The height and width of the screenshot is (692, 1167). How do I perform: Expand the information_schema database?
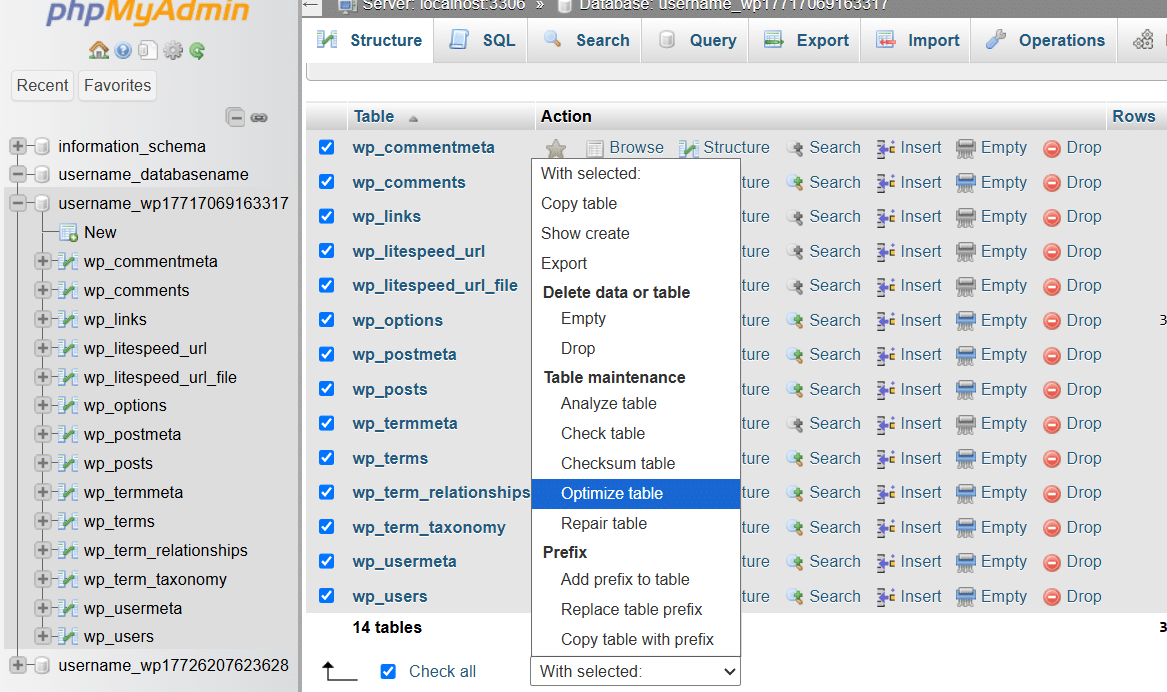[x=18, y=146]
